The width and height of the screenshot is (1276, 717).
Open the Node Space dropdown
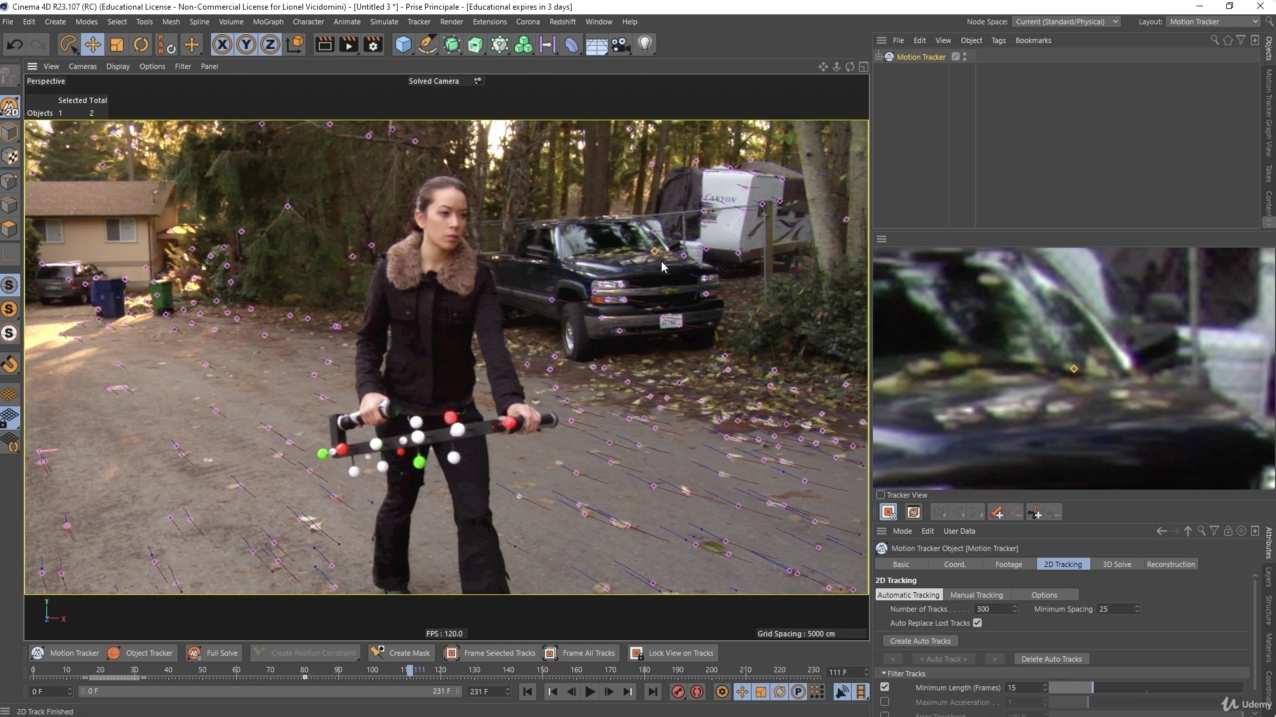1066,21
